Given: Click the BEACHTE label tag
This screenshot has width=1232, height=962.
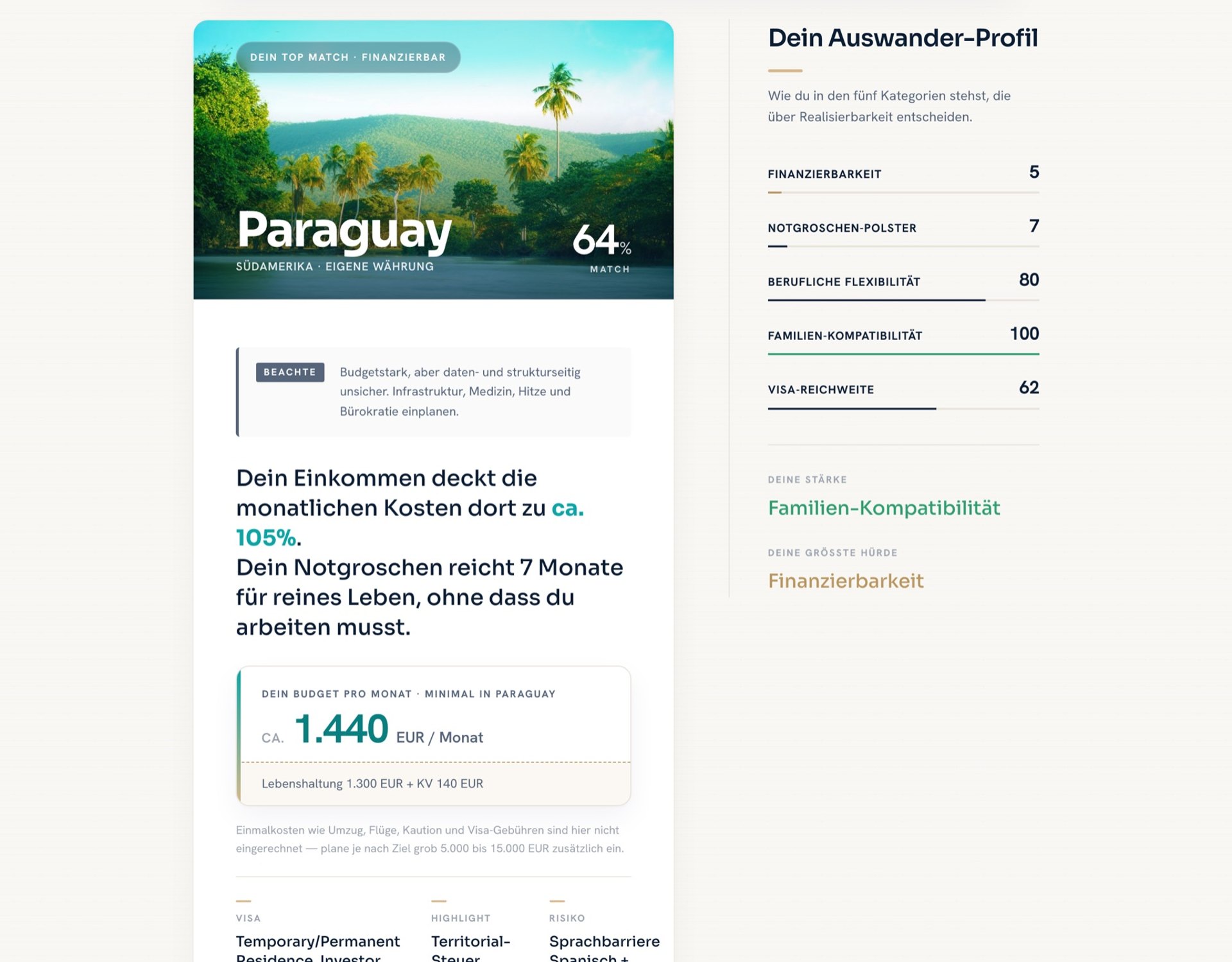Looking at the screenshot, I should 289,372.
